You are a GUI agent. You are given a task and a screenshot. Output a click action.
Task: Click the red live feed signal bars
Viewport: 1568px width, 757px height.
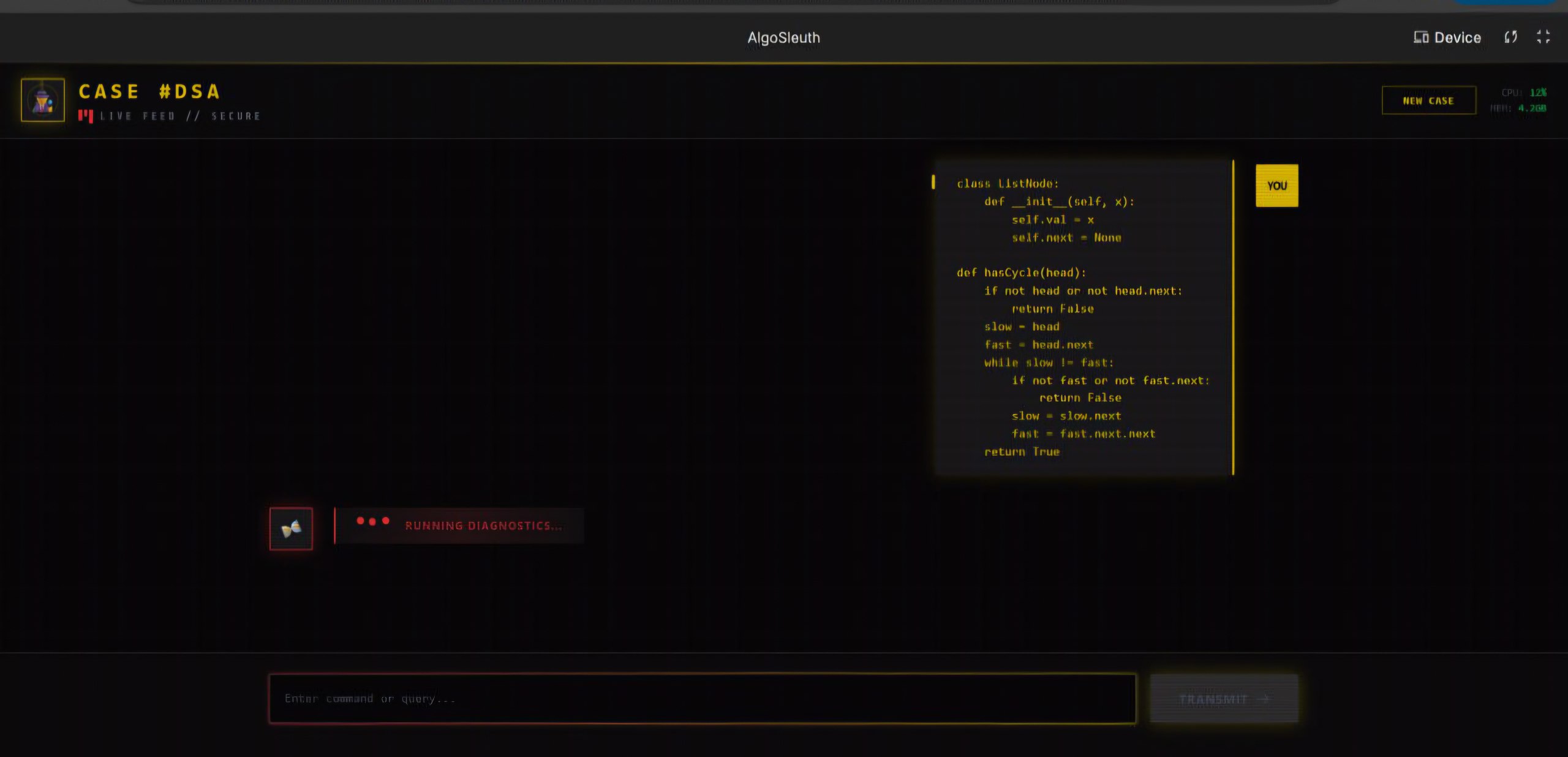pos(86,116)
